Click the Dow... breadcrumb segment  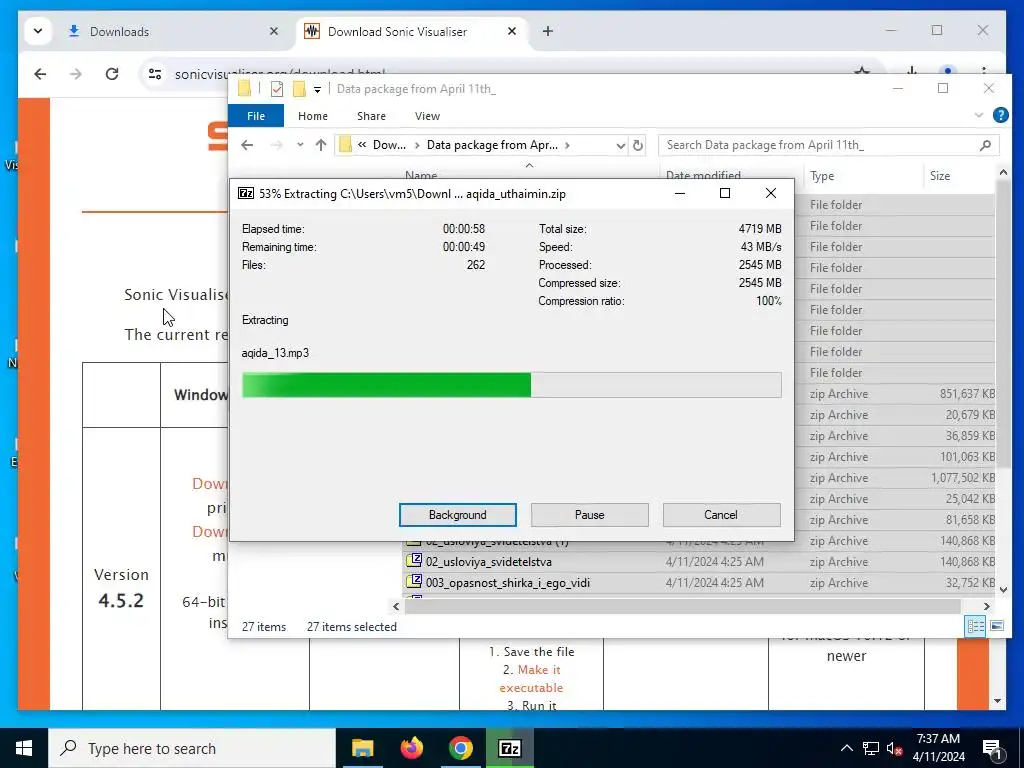click(x=389, y=145)
